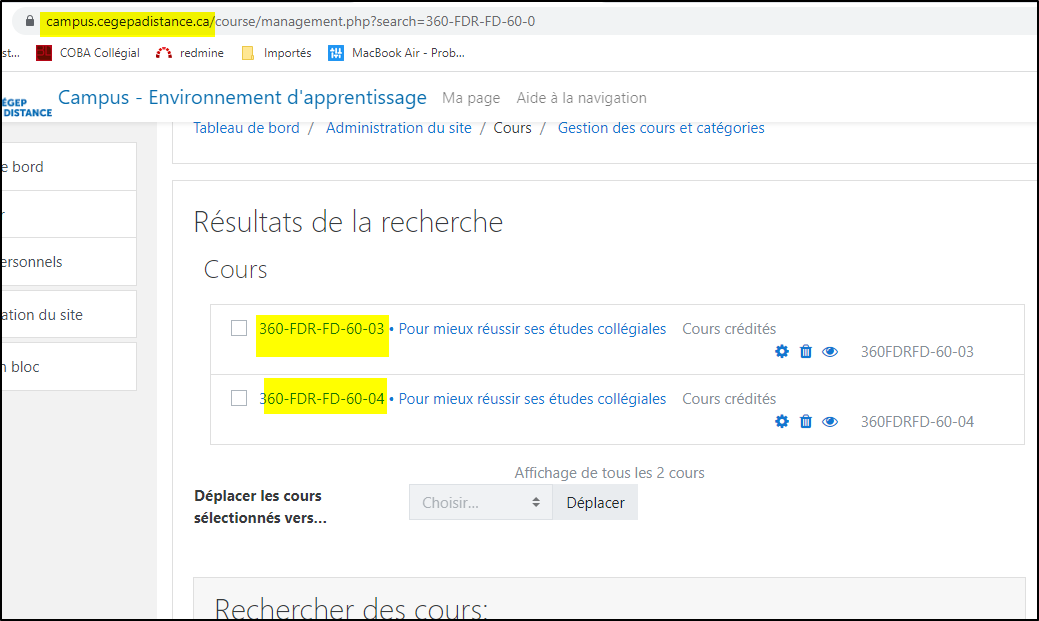
Task: Open the COBA Collégial bookmark
Action: tap(88, 53)
